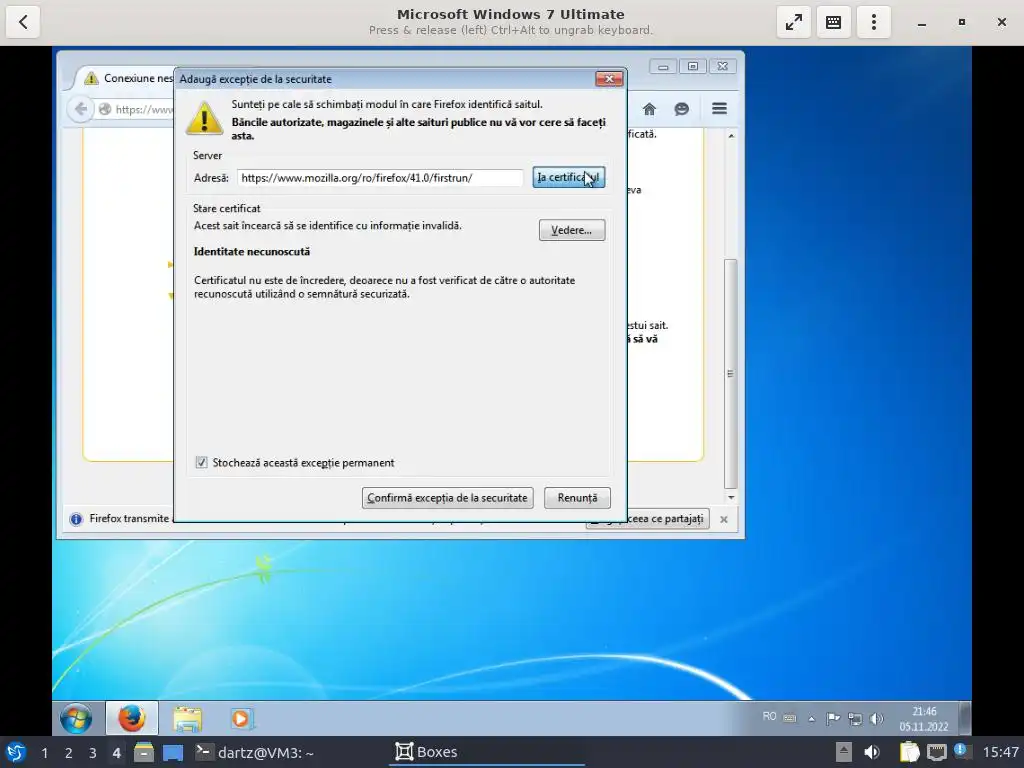Click host update notifier tray icon
1024x768 pixels.
point(961,750)
